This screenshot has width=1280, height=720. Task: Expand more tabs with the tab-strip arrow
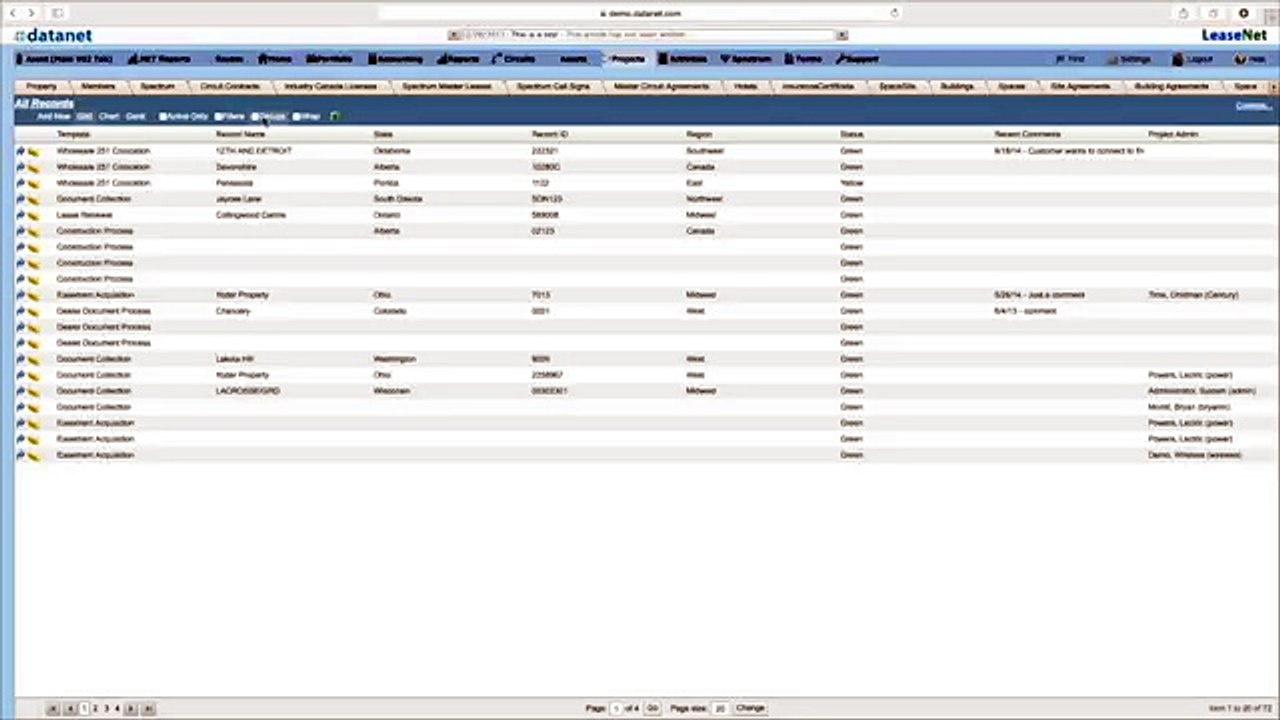tap(1273, 87)
